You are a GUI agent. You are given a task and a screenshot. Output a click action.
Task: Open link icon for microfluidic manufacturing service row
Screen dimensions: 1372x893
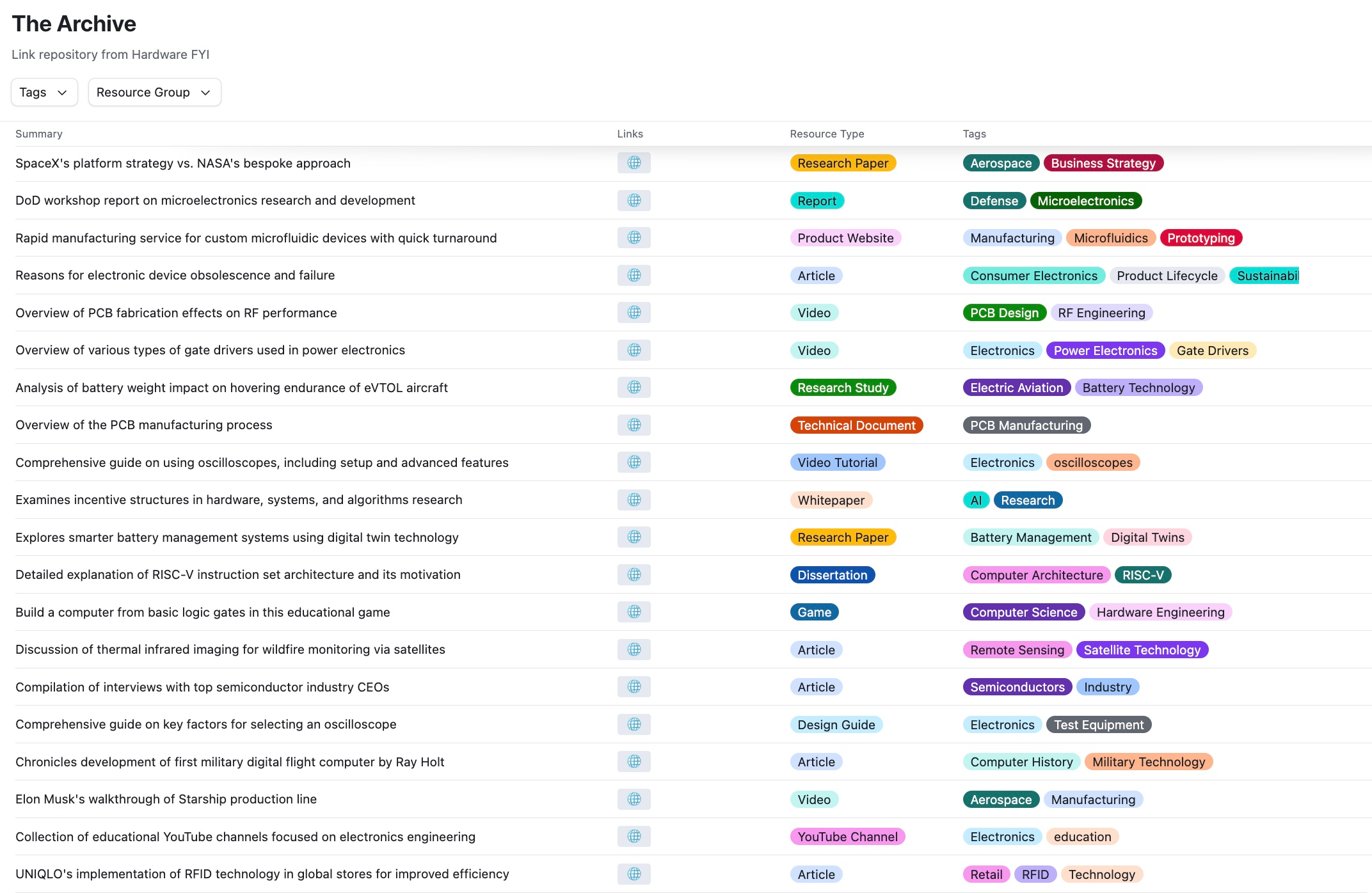[x=634, y=238]
